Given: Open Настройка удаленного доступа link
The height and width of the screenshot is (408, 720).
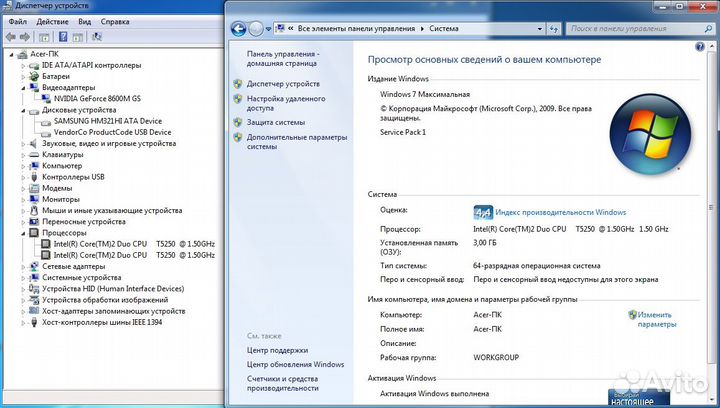Looking at the screenshot, I should click(286, 103).
